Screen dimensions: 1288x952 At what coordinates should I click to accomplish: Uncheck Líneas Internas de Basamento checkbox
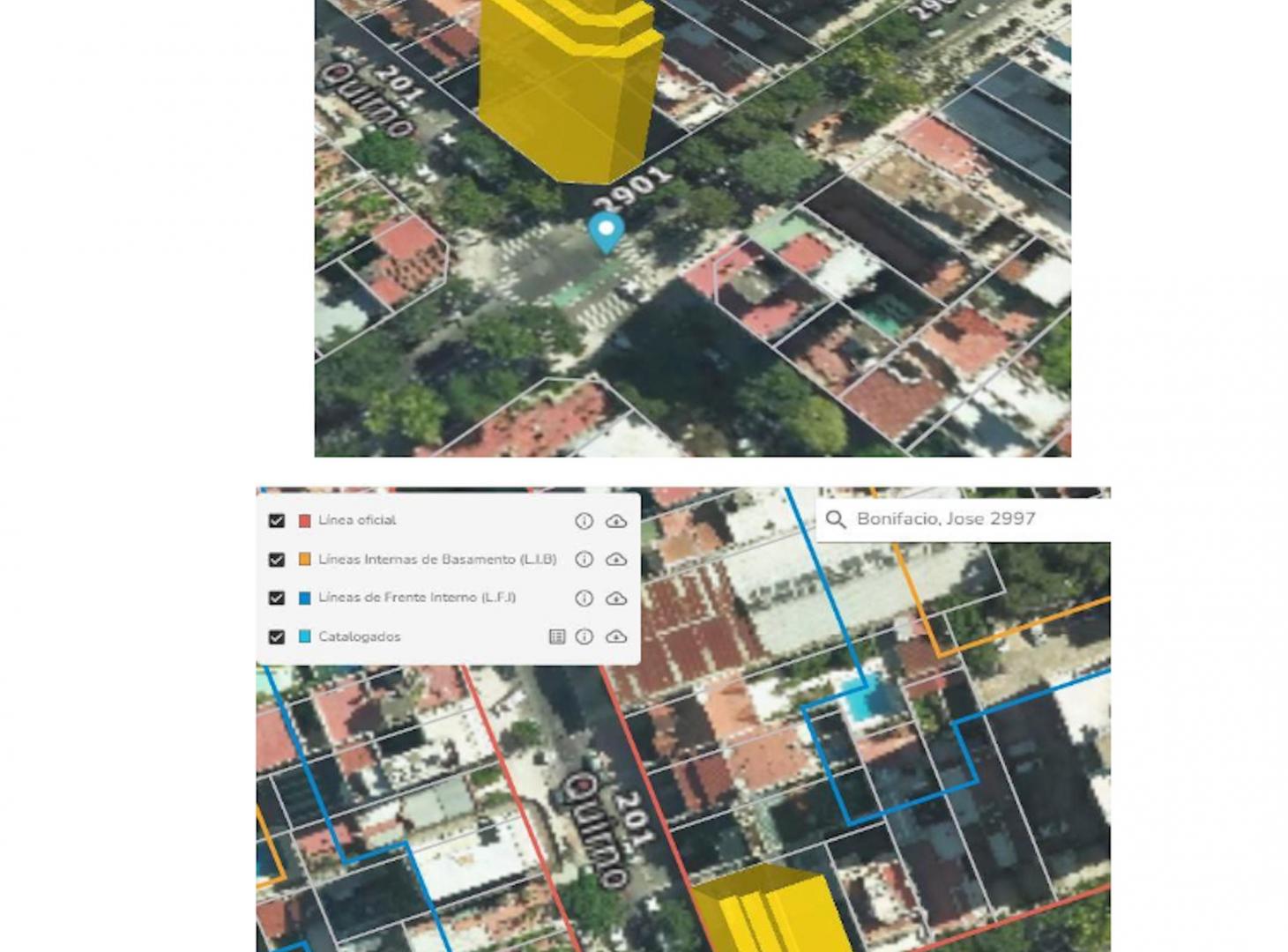click(x=277, y=560)
